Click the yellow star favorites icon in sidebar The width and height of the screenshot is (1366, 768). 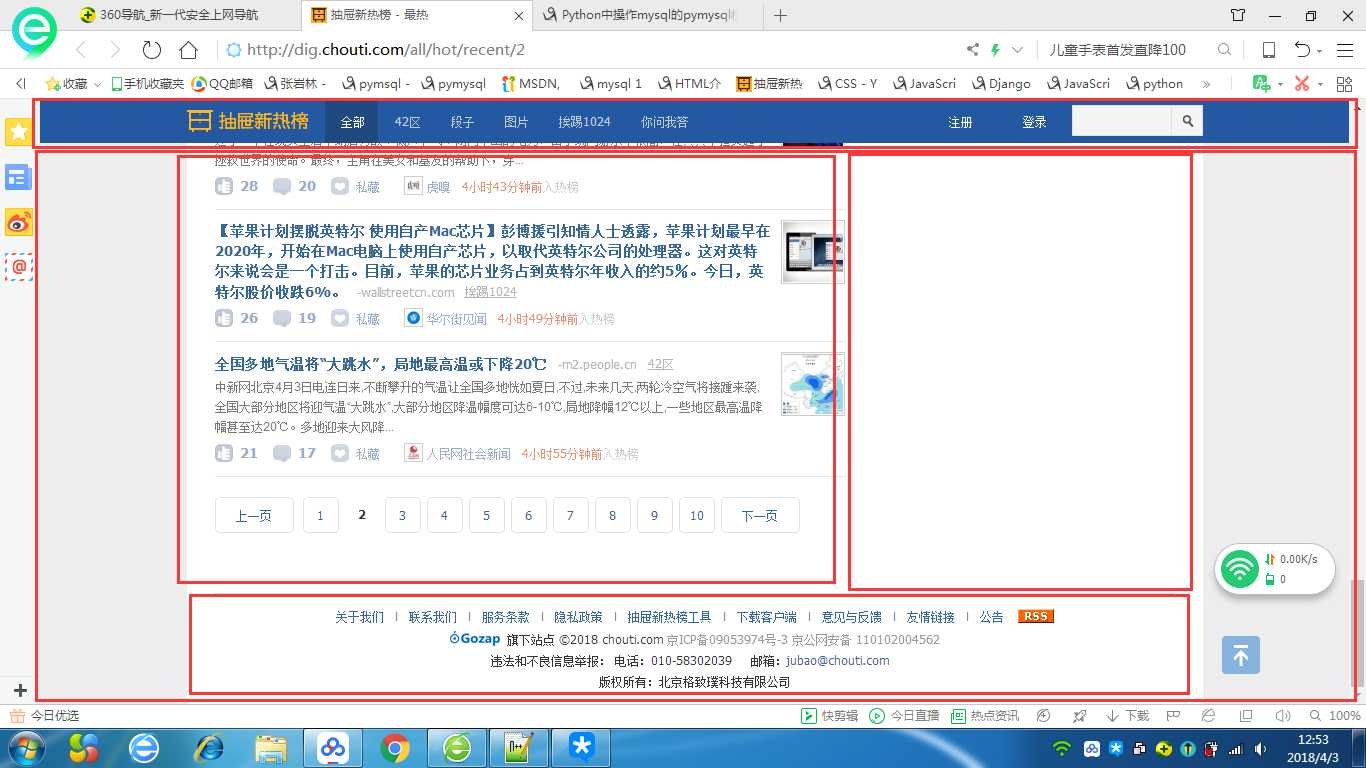coord(17,130)
